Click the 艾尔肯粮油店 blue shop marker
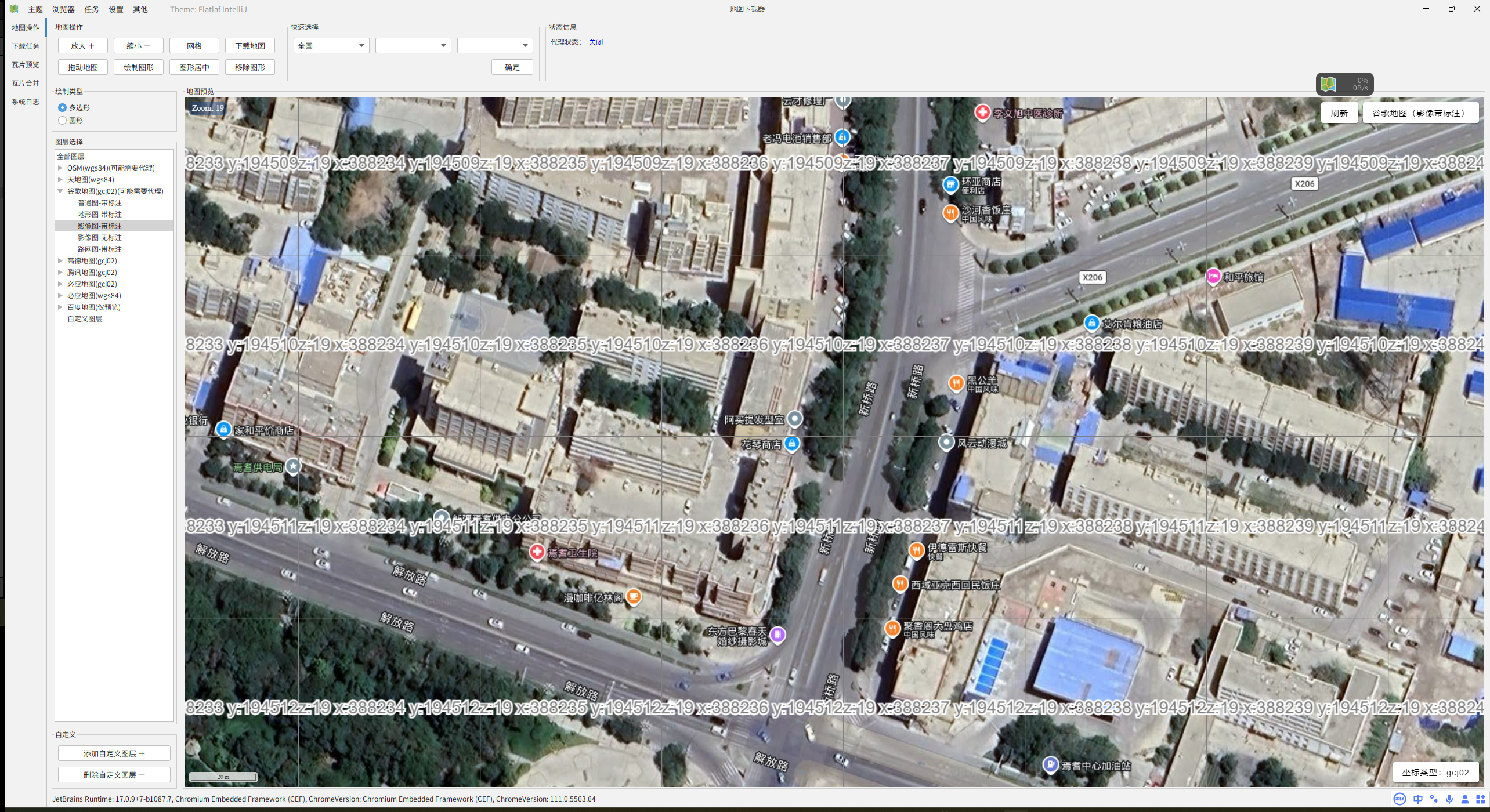 [x=1091, y=322]
